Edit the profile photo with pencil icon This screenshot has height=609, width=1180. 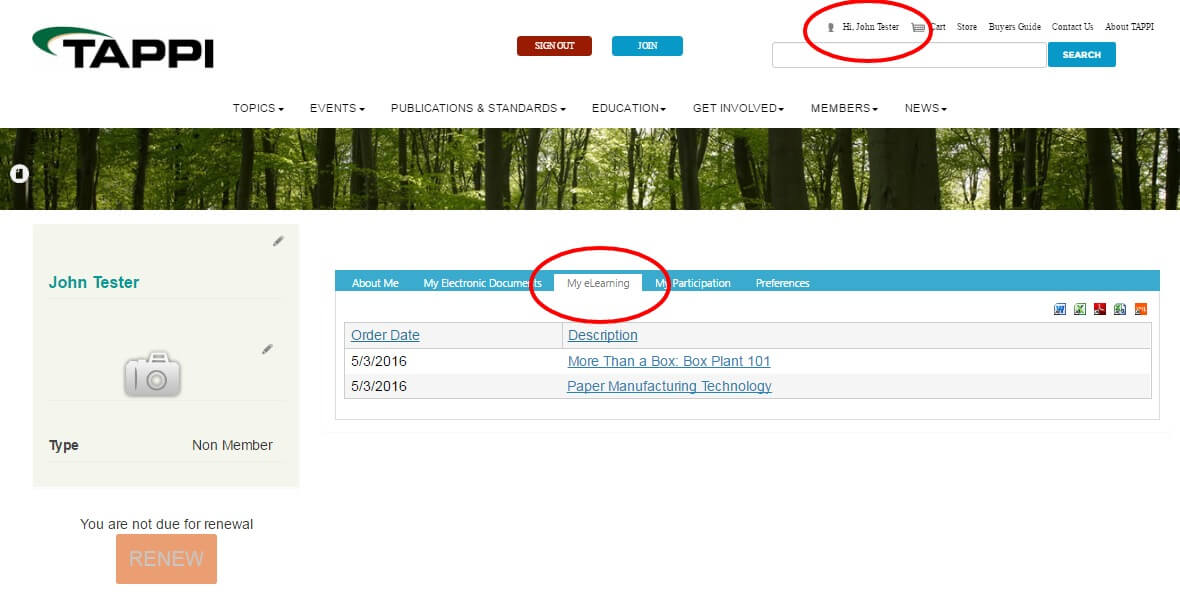pos(267,349)
